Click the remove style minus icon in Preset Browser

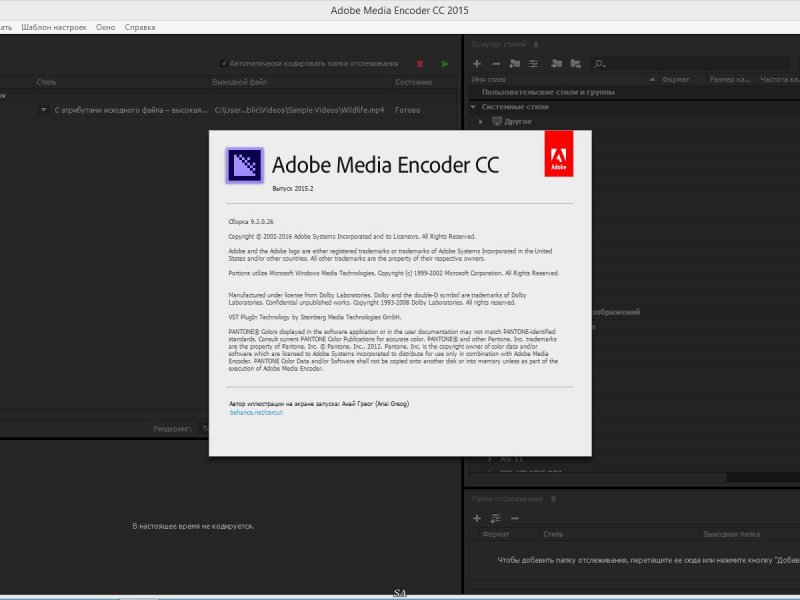pyautogui.click(x=496, y=64)
